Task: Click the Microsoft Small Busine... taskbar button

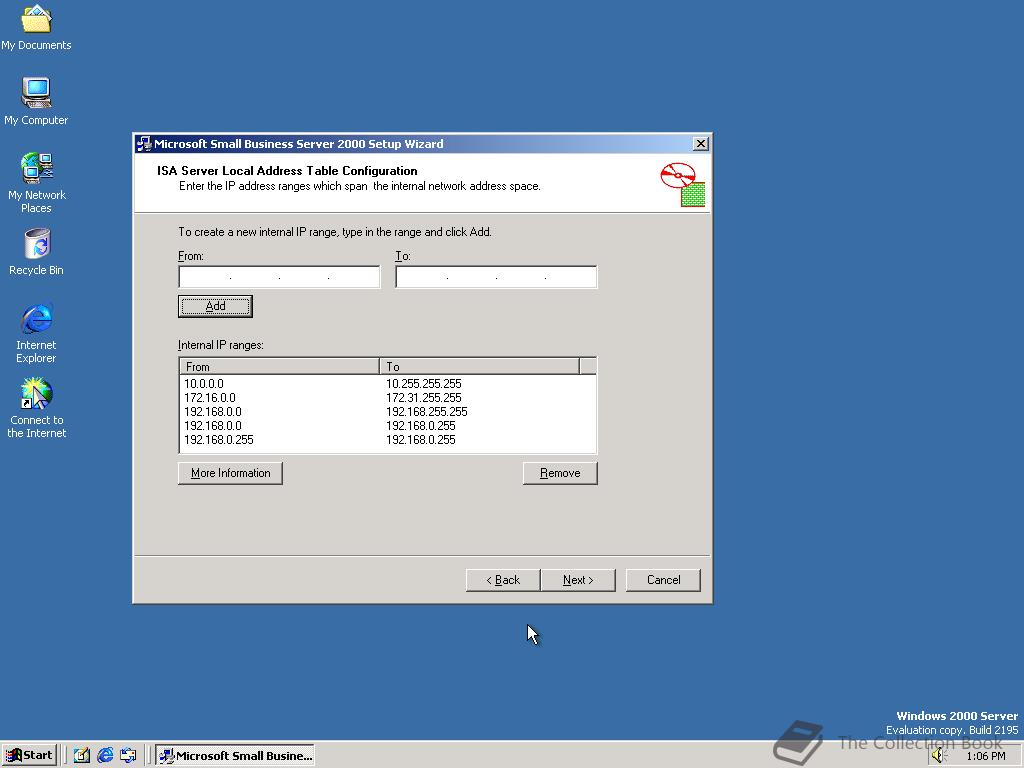Action: click(x=235, y=755)
